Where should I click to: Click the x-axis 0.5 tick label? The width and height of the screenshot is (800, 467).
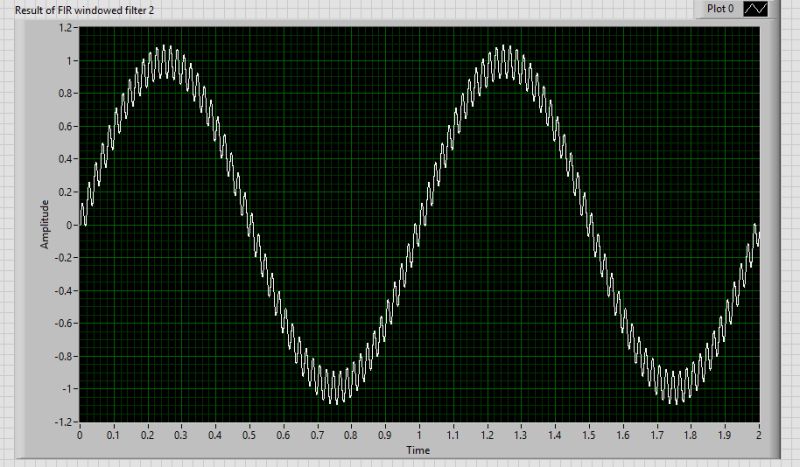pyautogui.click(x=249, y=435)
